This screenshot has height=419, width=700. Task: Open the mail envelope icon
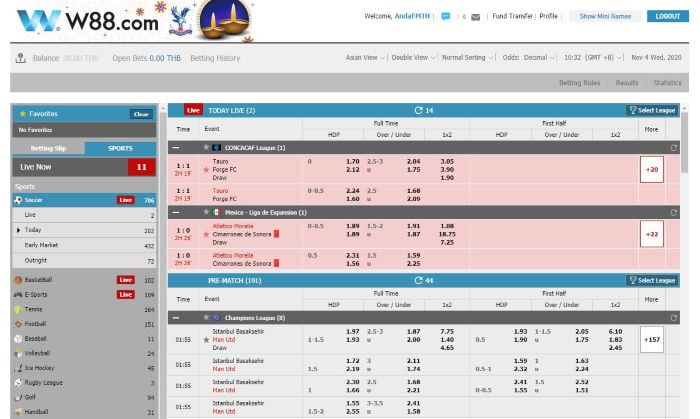click(475, 17)
